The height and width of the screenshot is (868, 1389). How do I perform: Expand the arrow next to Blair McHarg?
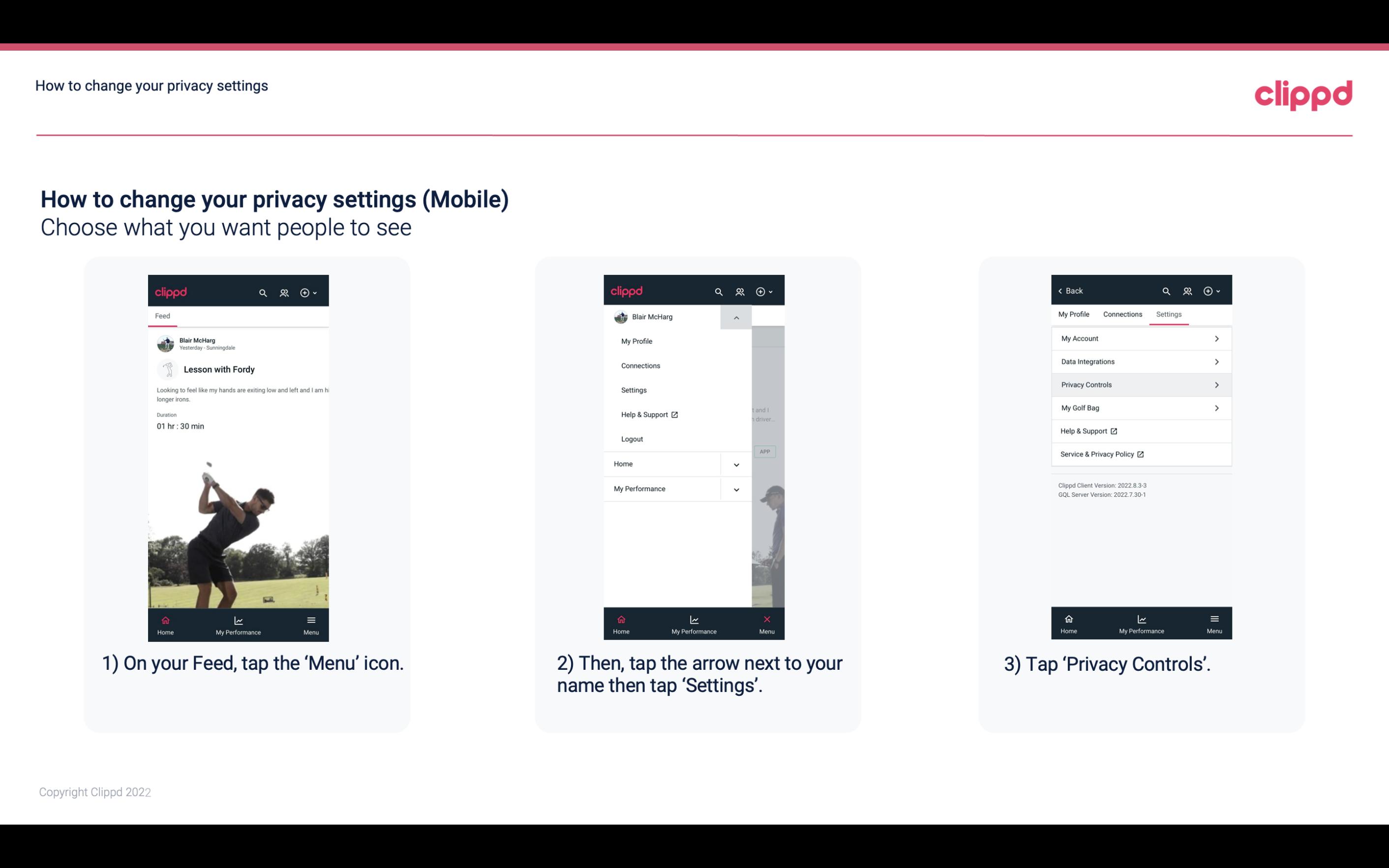click(x=736, y=316)
